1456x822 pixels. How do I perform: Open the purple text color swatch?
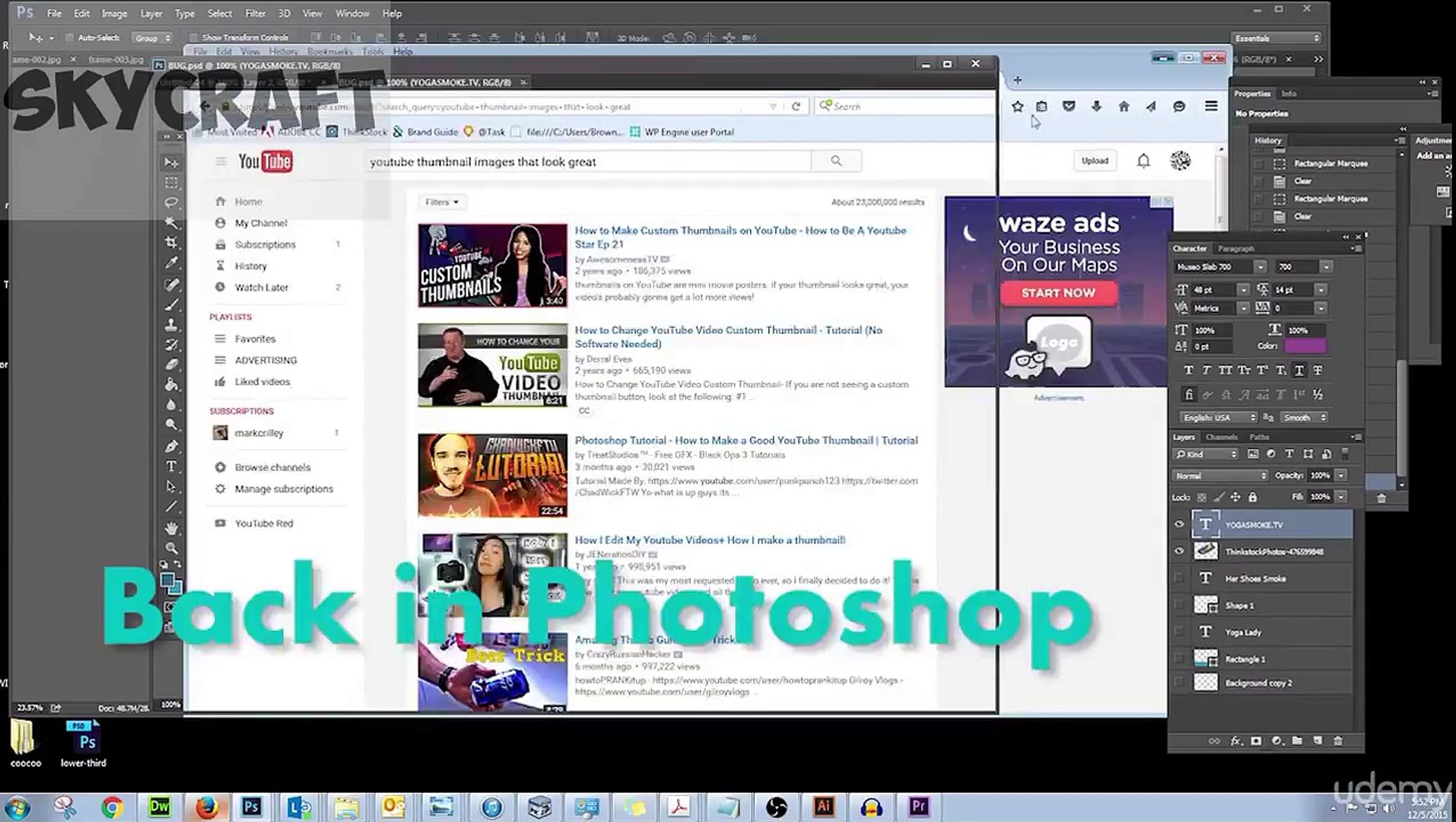1305,345
